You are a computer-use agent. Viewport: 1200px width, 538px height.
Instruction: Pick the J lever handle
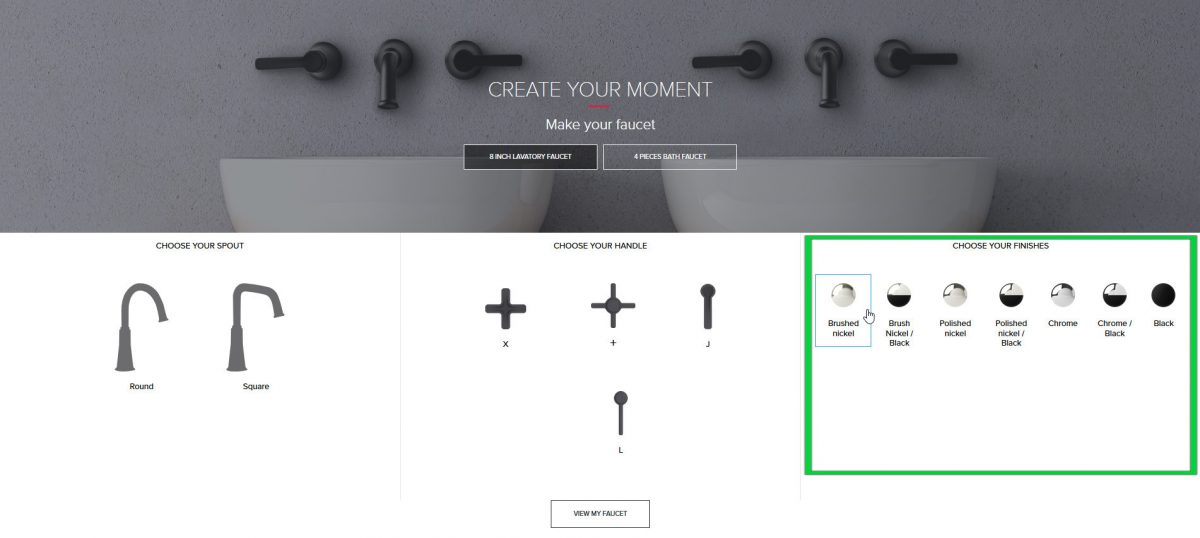(708, 314)
